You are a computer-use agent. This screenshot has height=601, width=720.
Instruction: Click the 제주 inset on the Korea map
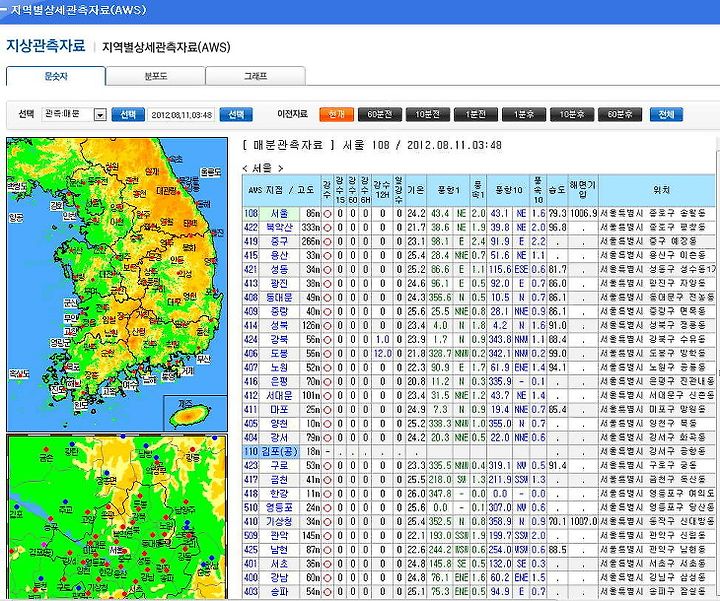pos(195,413)
